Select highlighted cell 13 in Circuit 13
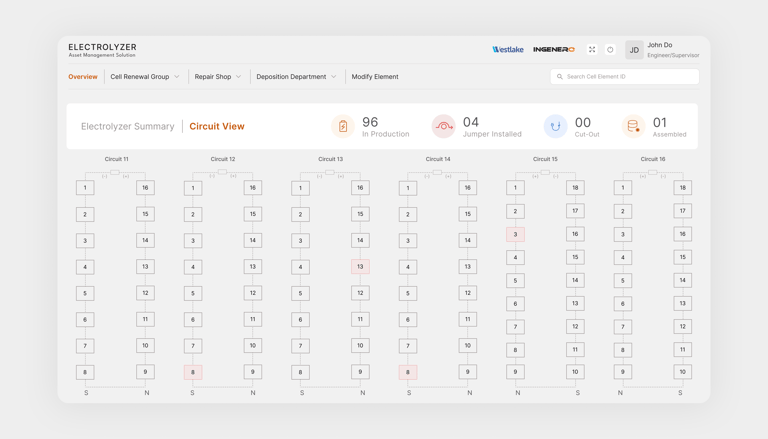 click(360, 267)
